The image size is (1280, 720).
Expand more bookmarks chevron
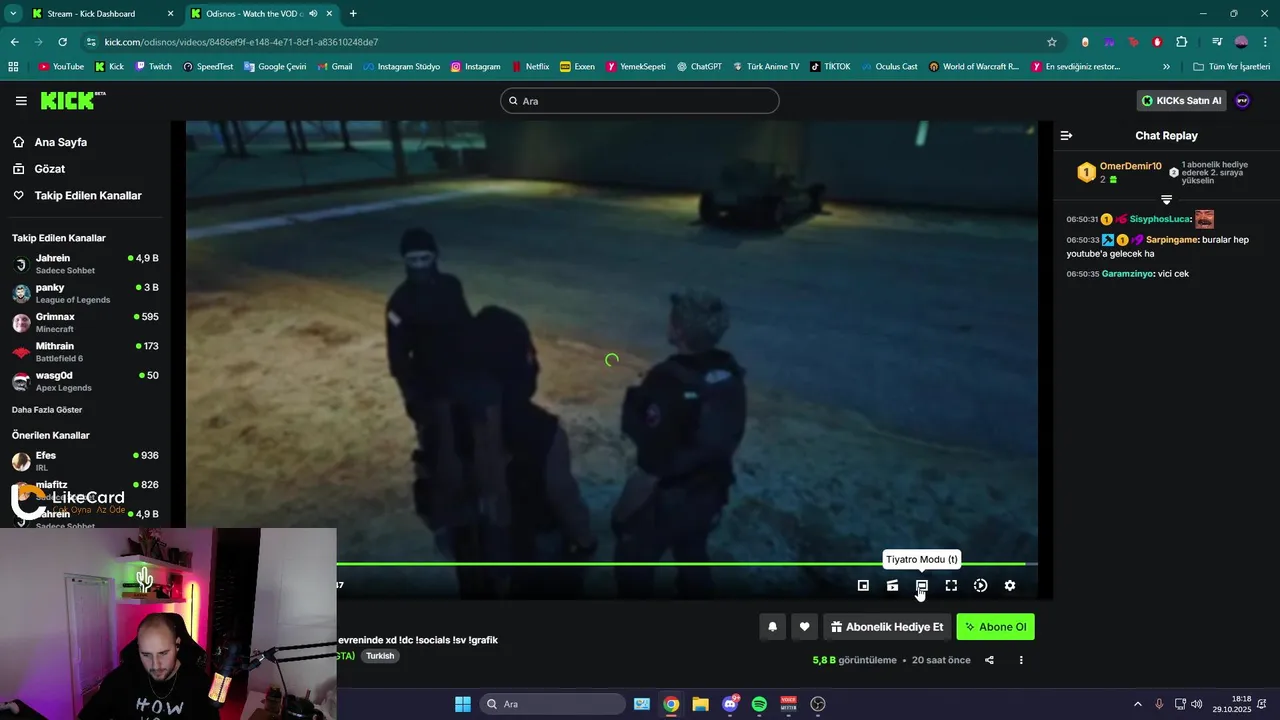click(x=1166, y=66)
